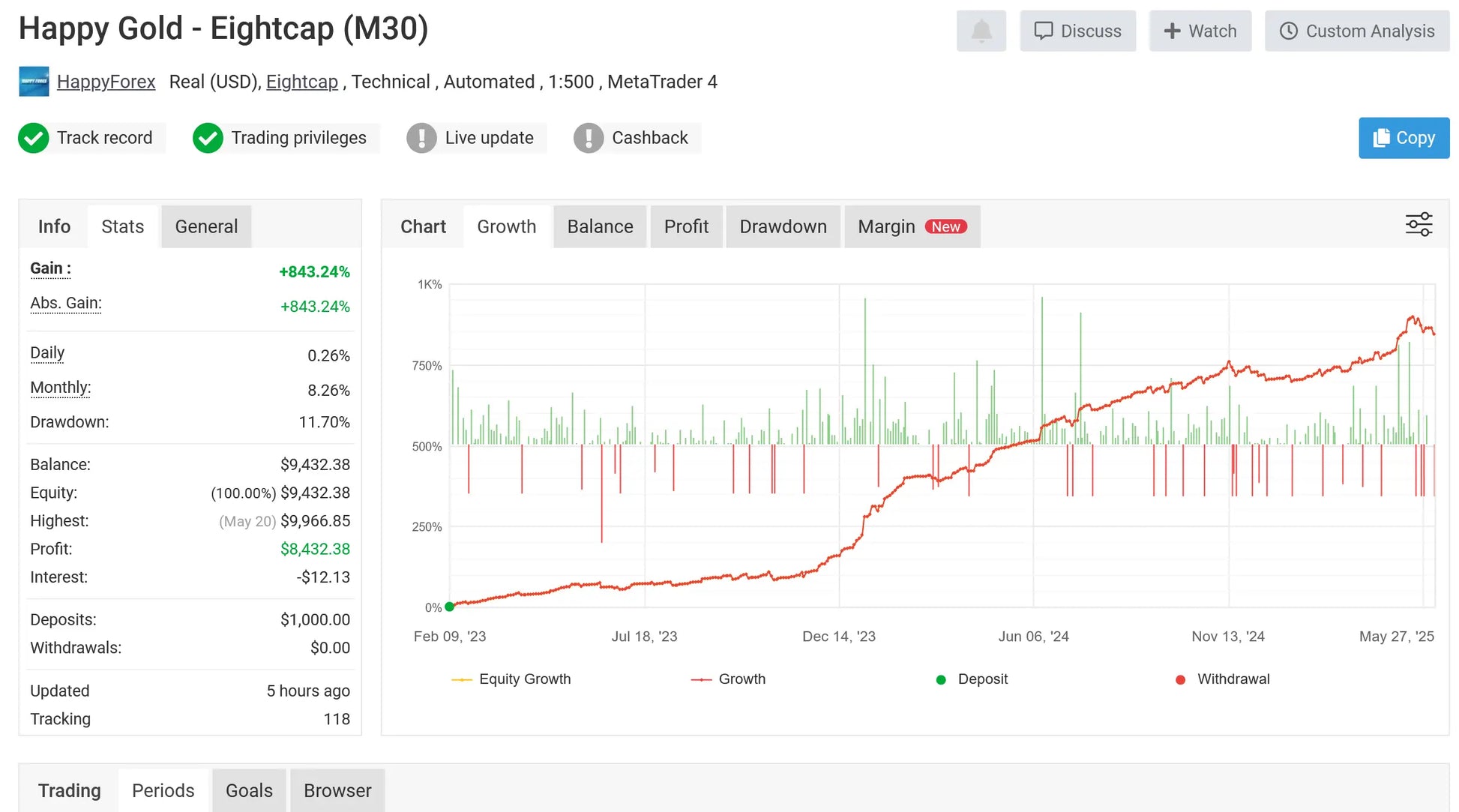1459x812 pixels.
Task: Switch to the Drawdown chart tab
Action: [783, 226]
